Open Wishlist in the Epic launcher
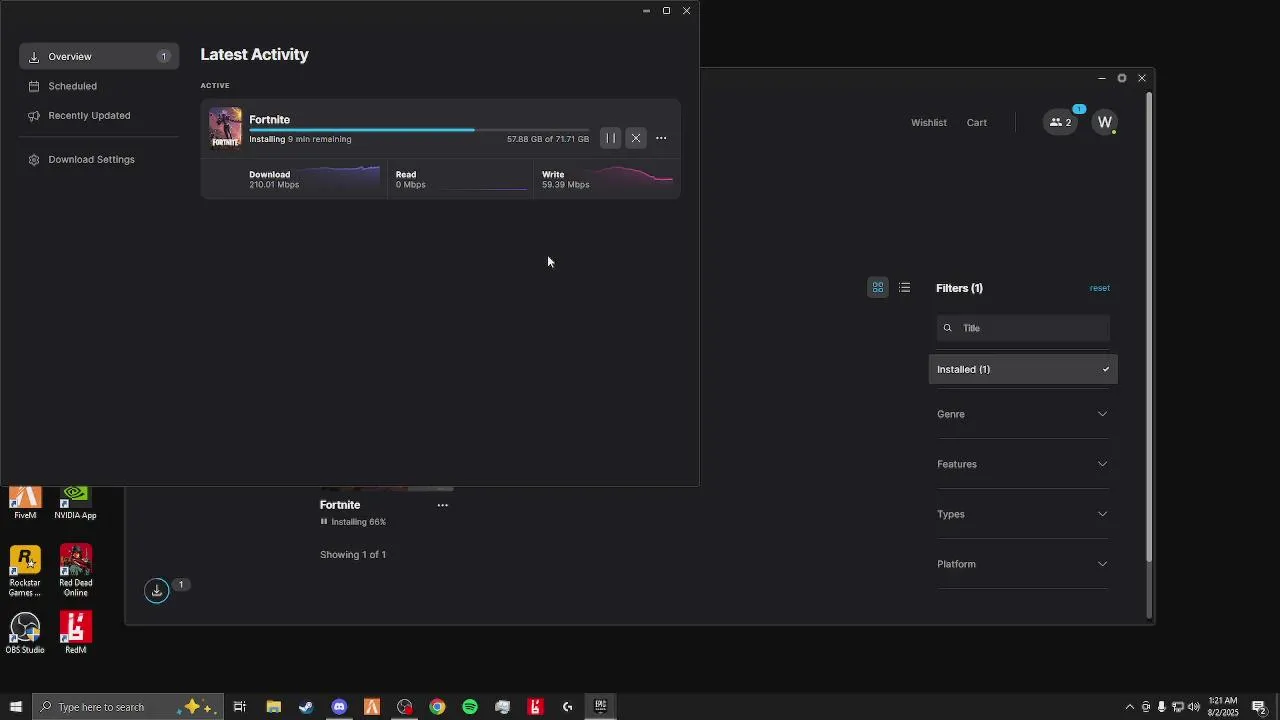This screenshot has width=1280, height=720. click(929, 122)
